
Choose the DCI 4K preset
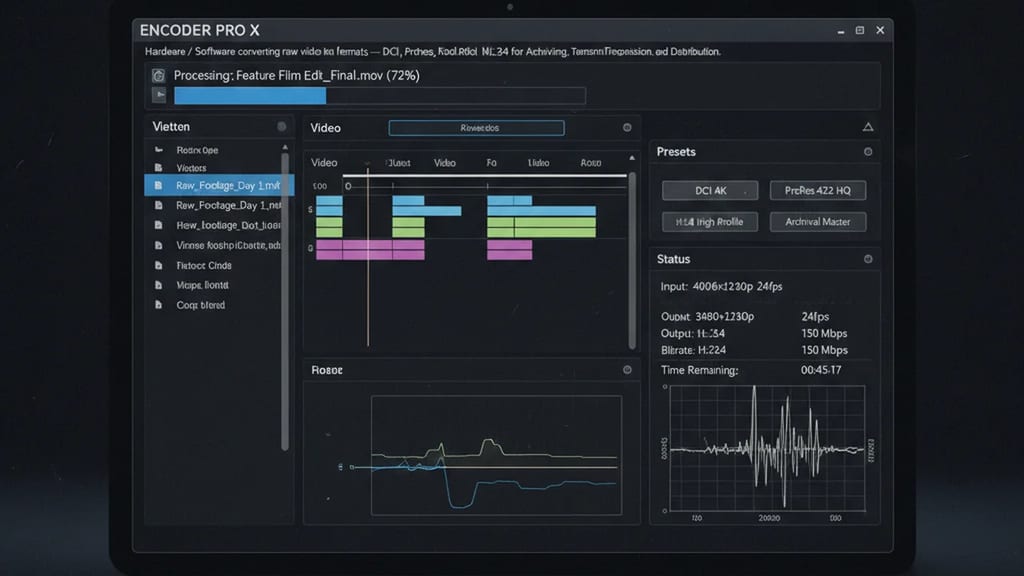(710, 191)
